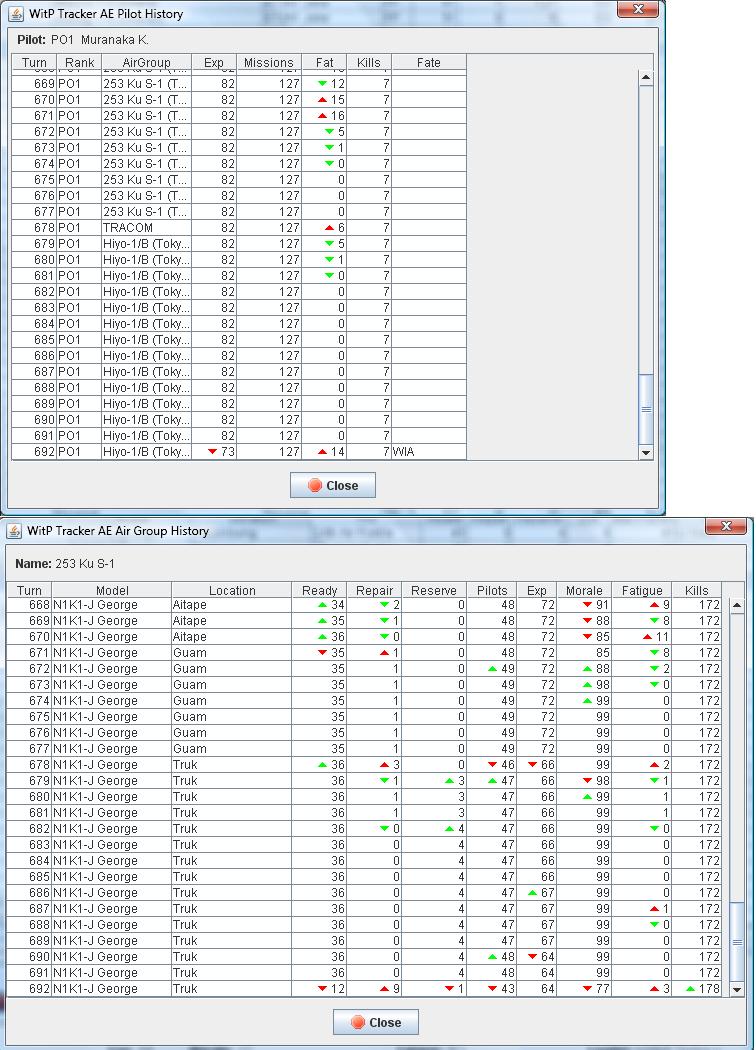Select turn 690 cell in Air Group History
Viewport: 756px width, 1050px height.
point(29,957)
